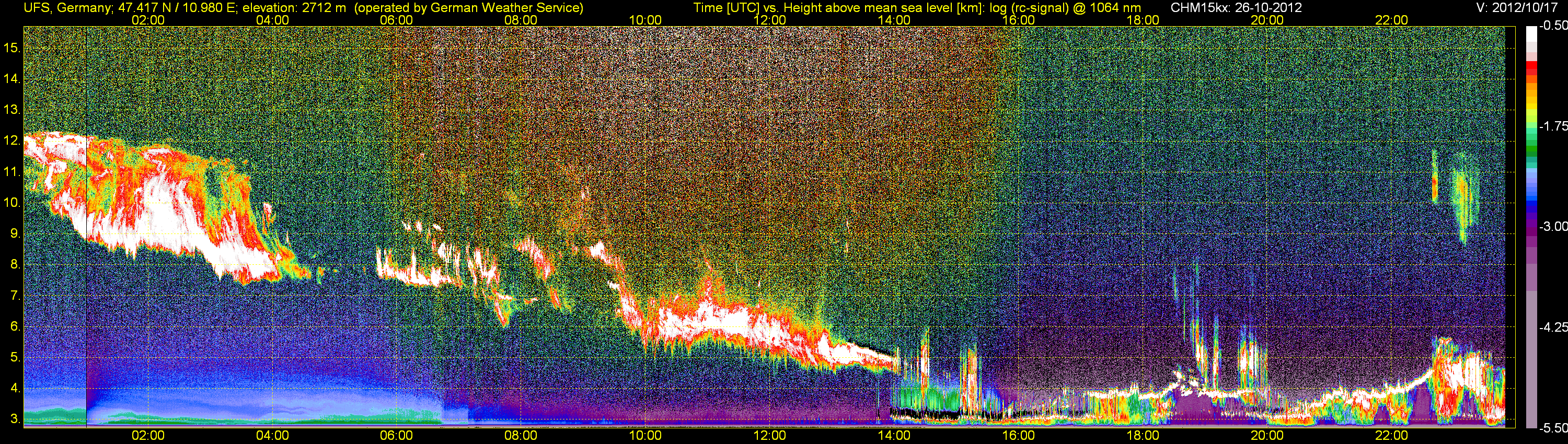Click the height axis label '14.'
The height and width of the screenshot is (444, 1568).
12,78
